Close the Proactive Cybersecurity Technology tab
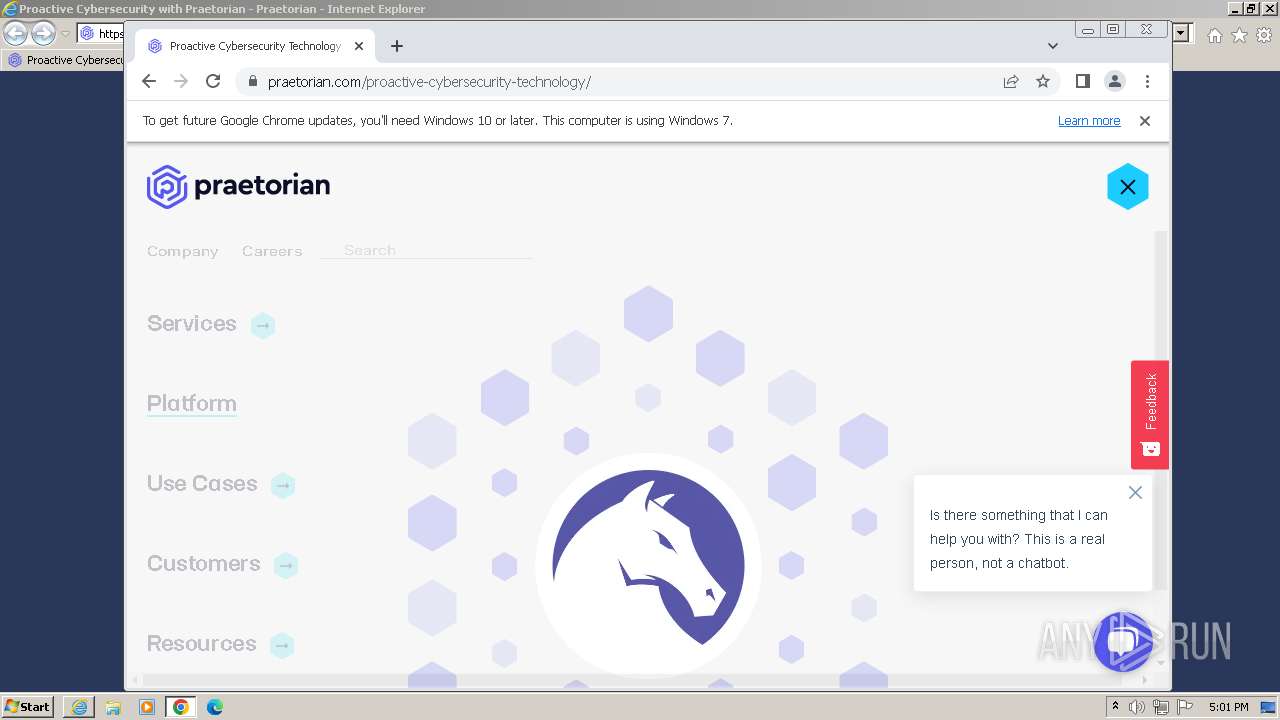Viewport: 1280px width, 720px height. (359, 46)
